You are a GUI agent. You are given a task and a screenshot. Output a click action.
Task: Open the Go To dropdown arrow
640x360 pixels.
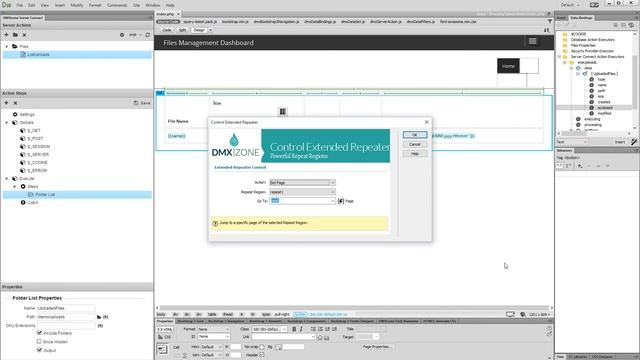tap(333, 201)
